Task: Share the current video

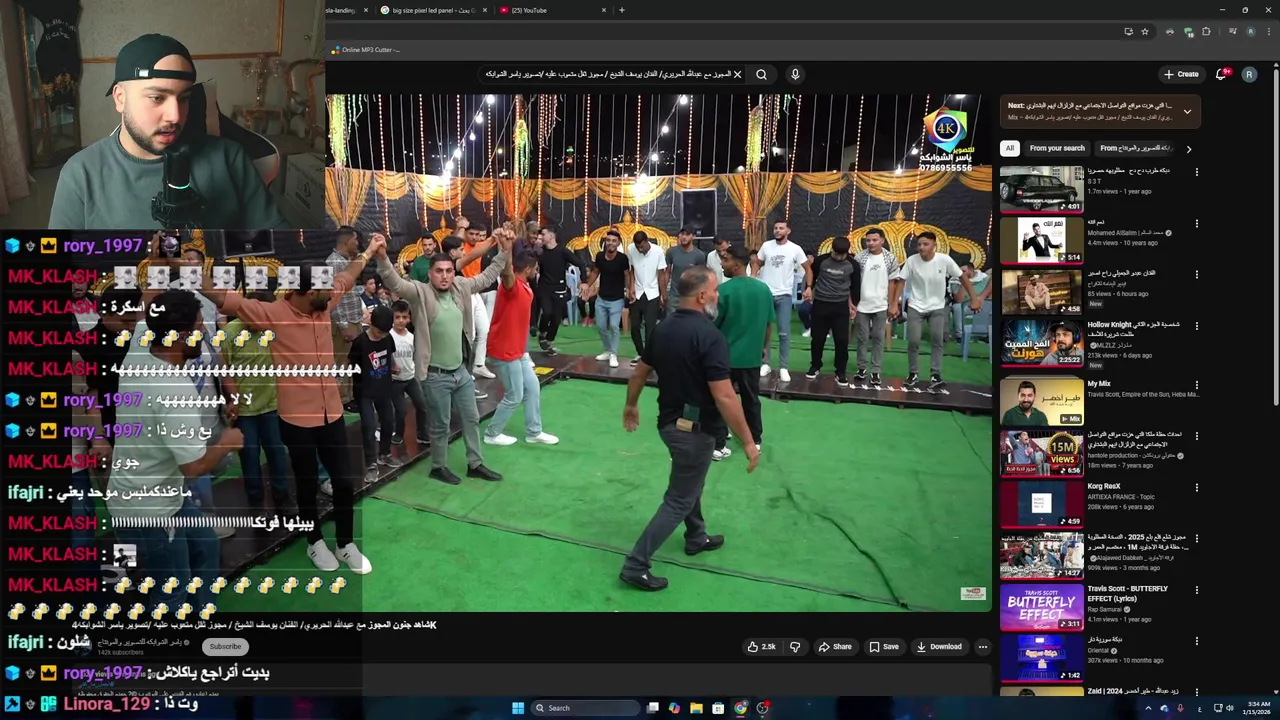Action: click(835, 647)
